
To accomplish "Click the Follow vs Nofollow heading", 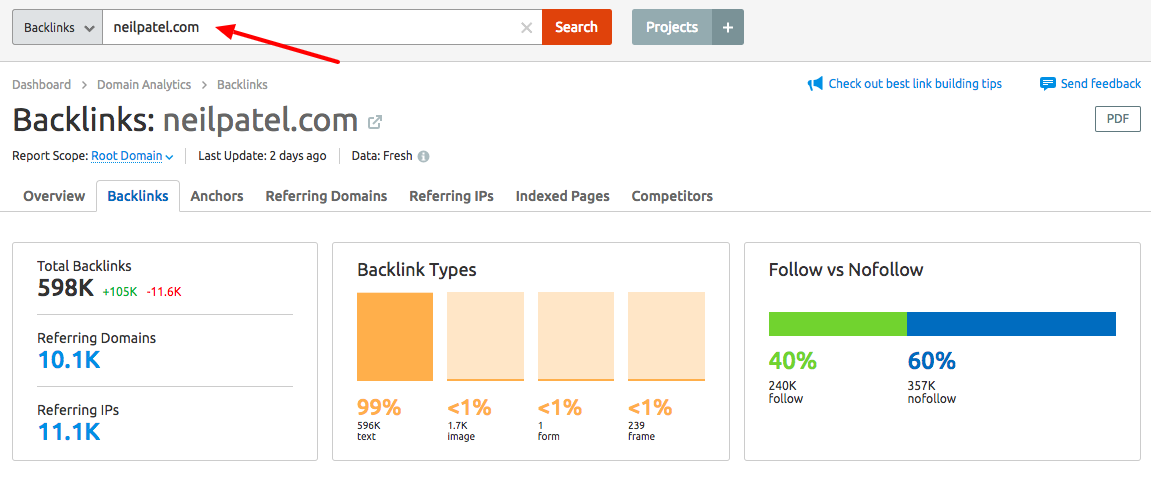I will (x=846, y=269).
